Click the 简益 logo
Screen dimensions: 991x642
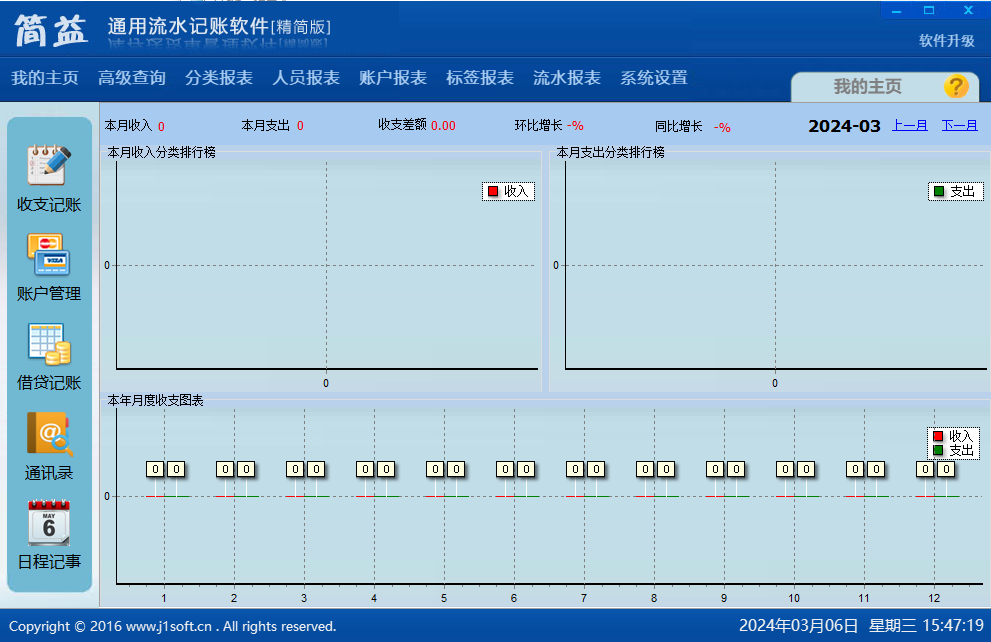pyautogui.click(x=51, y=30)
